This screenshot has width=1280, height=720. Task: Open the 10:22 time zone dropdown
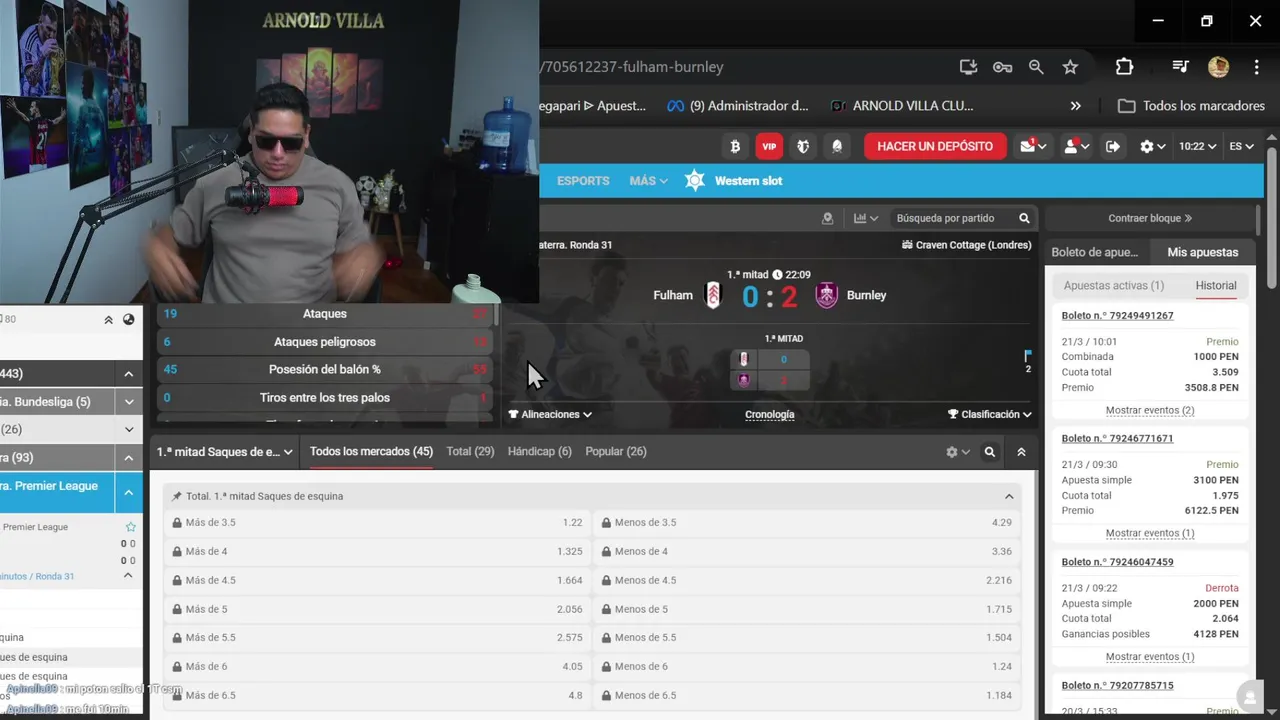pos(1197,146)
